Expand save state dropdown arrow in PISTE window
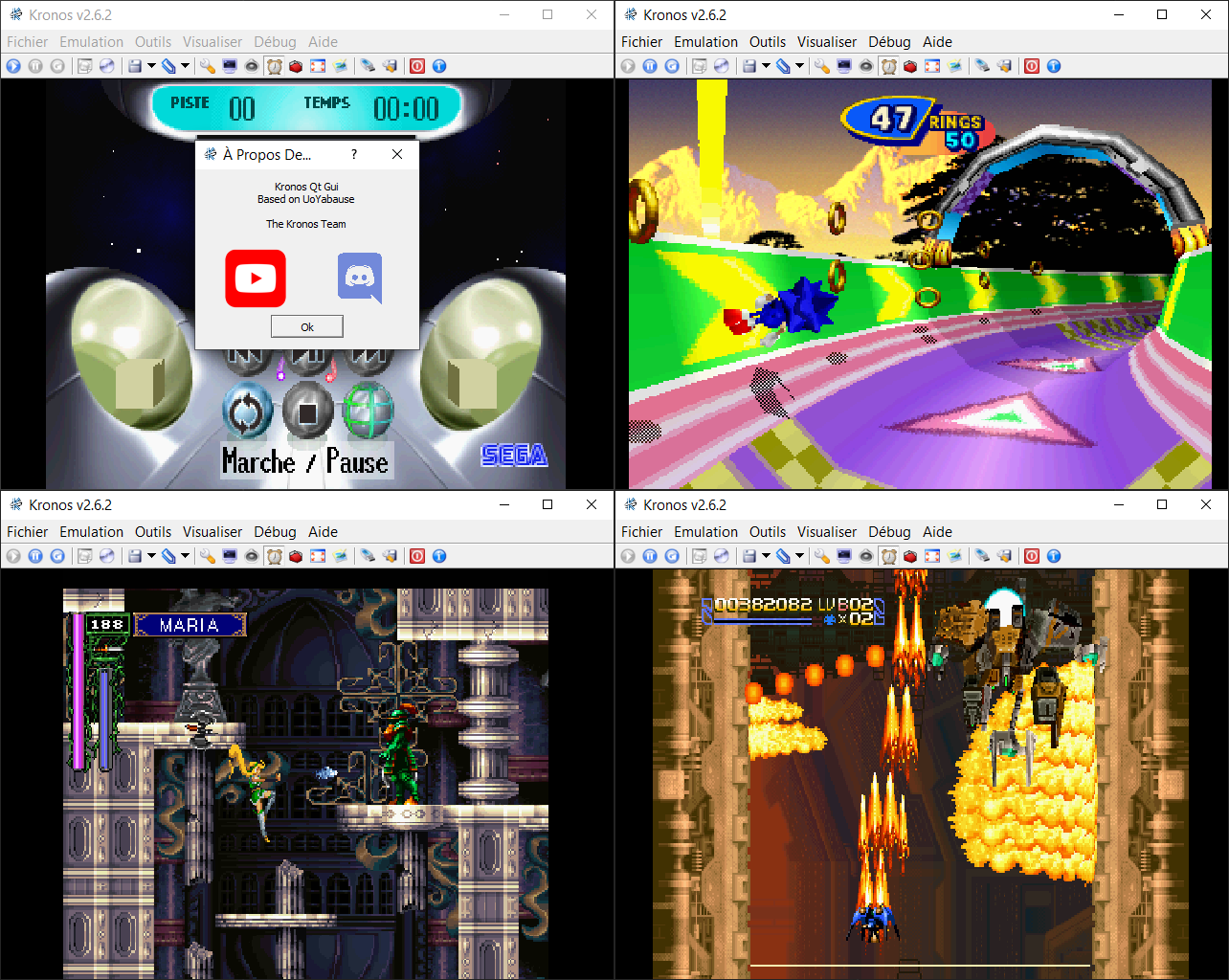 tap(151, 66)
